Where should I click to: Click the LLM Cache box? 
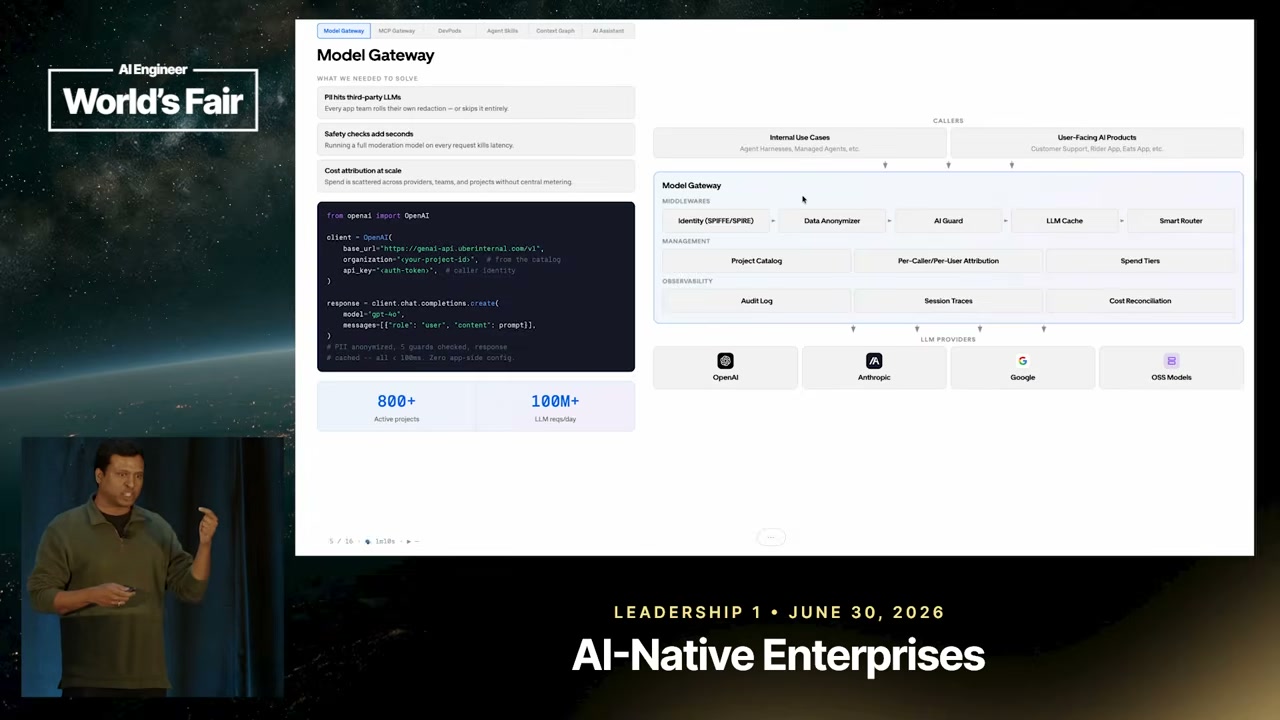[x=1064, y=221]
